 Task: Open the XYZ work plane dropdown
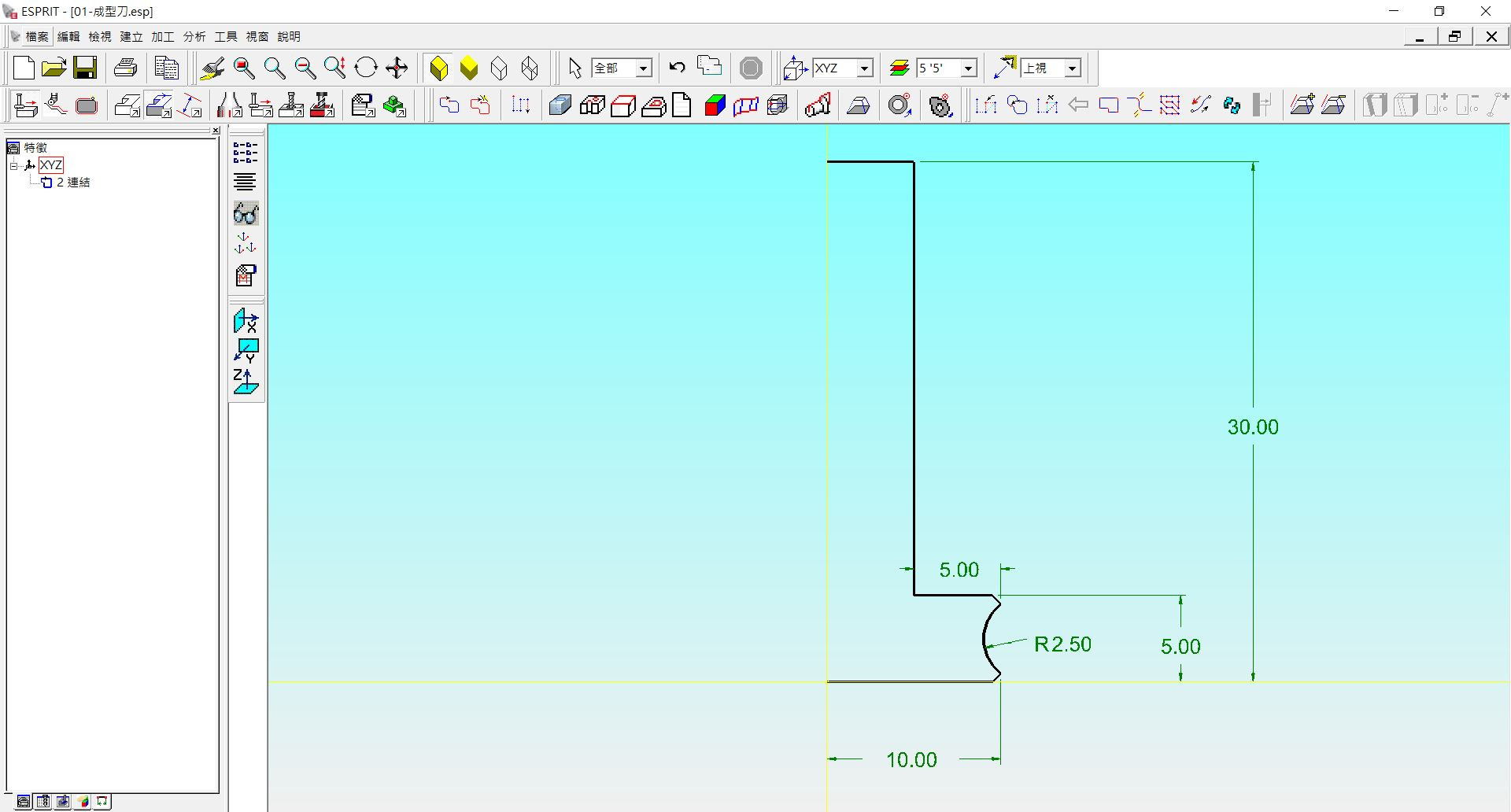864,68
